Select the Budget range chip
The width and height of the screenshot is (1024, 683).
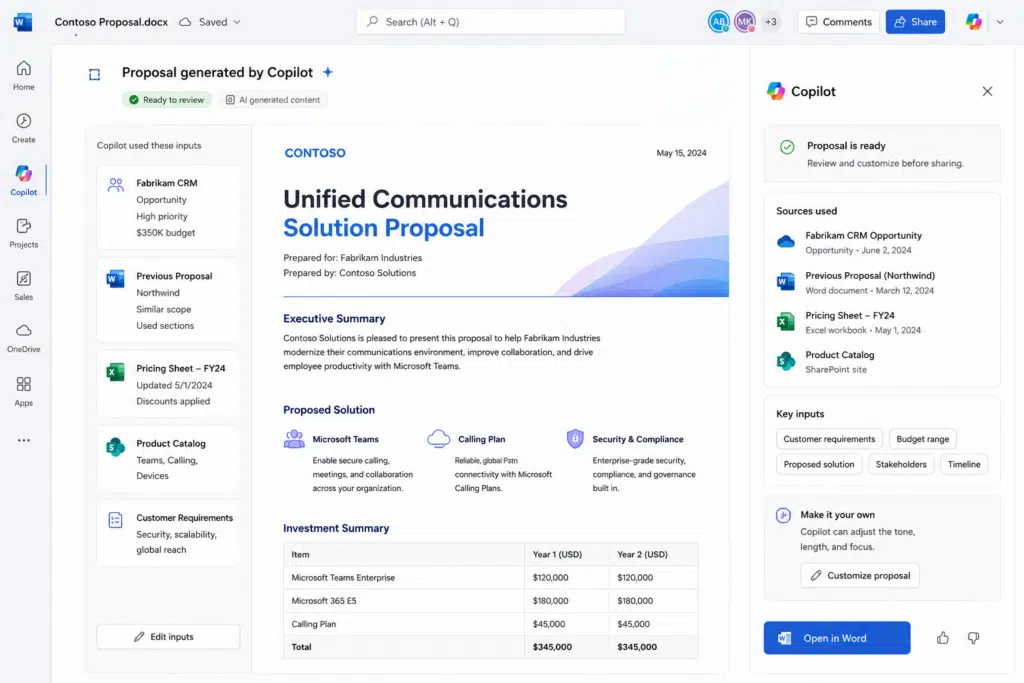[922, 439]
